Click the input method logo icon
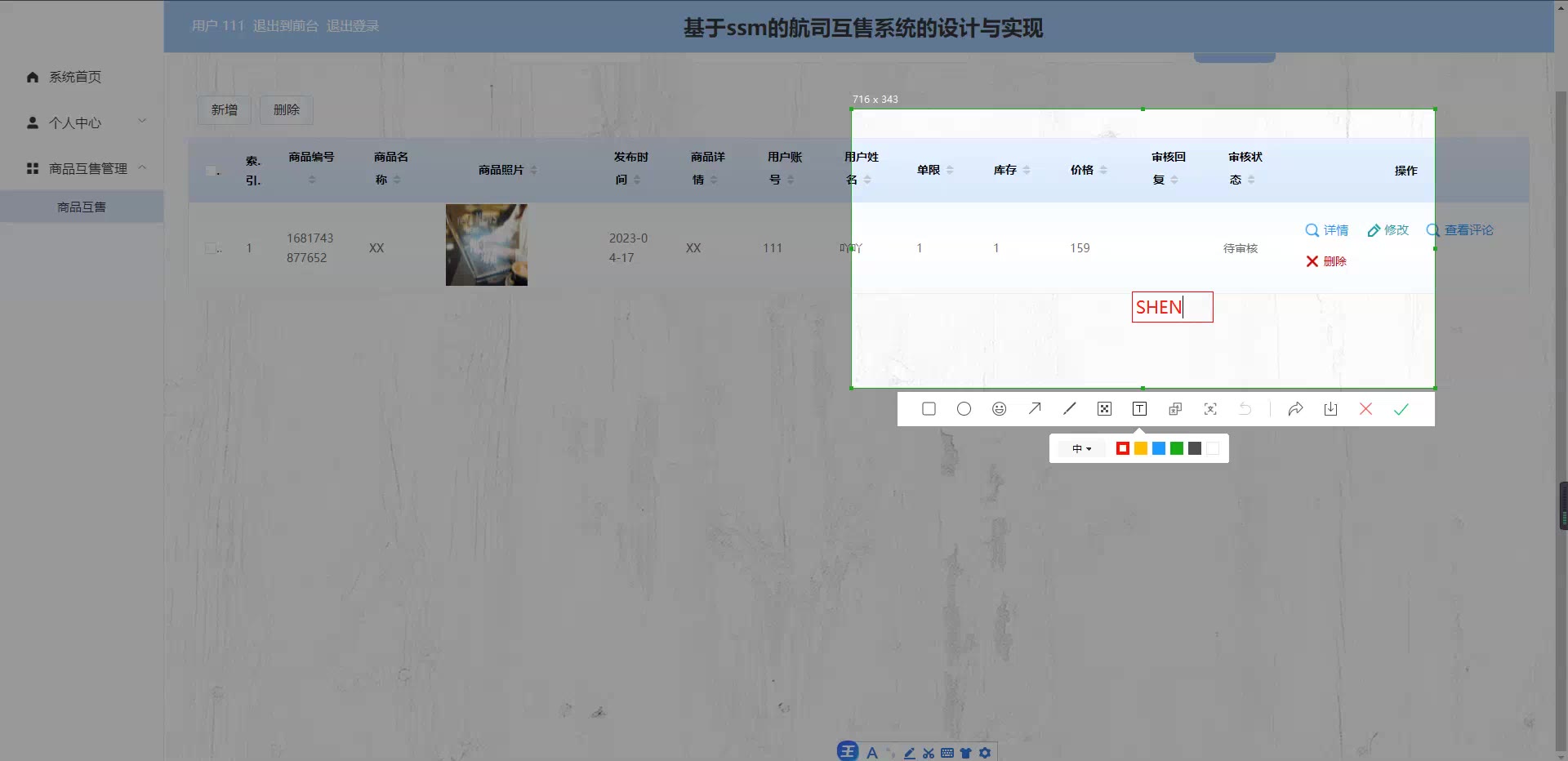The width and height of the screenshot is (1568, 761). [x=848, y=751]
